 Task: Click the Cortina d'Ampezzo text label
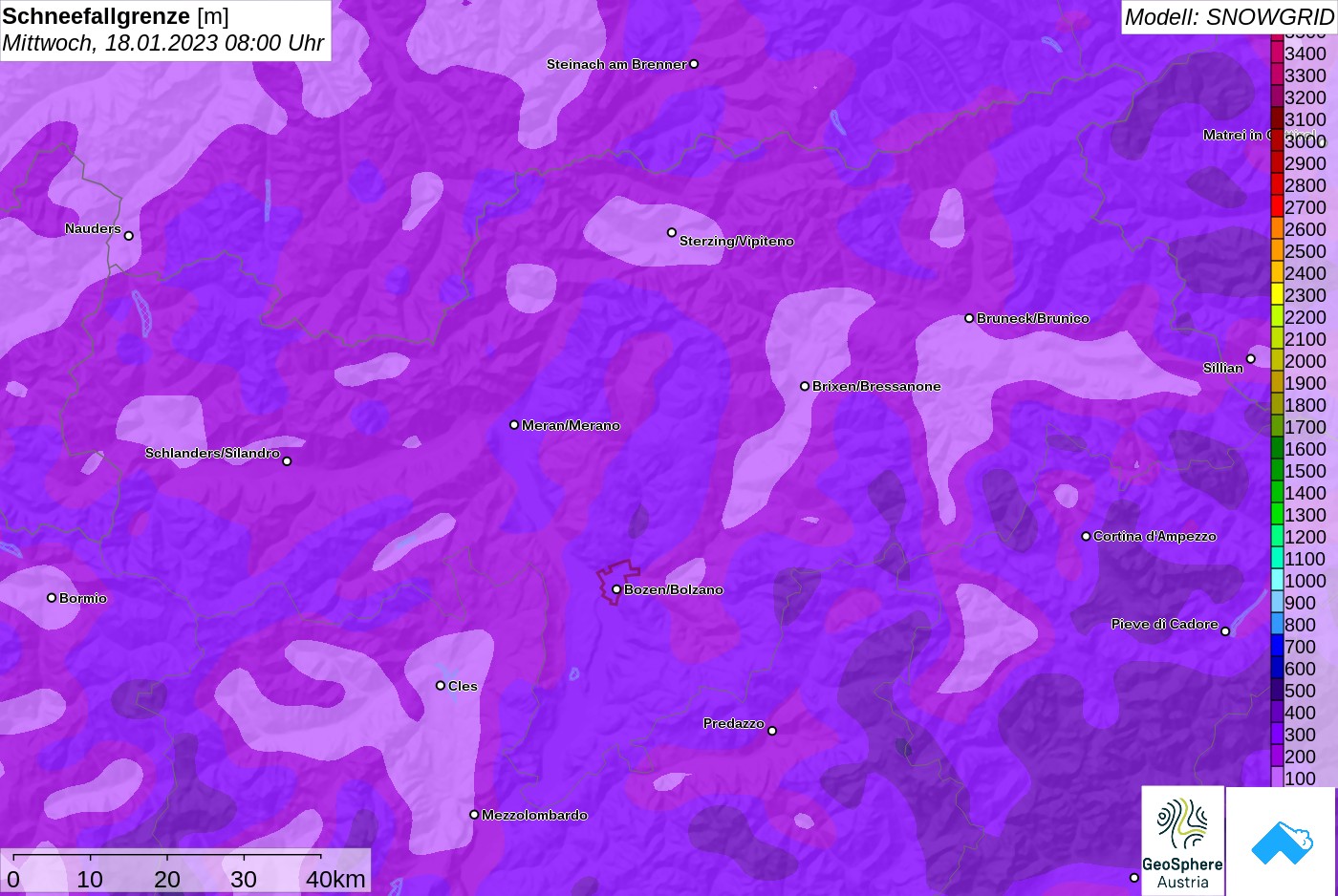[1155, 536]
